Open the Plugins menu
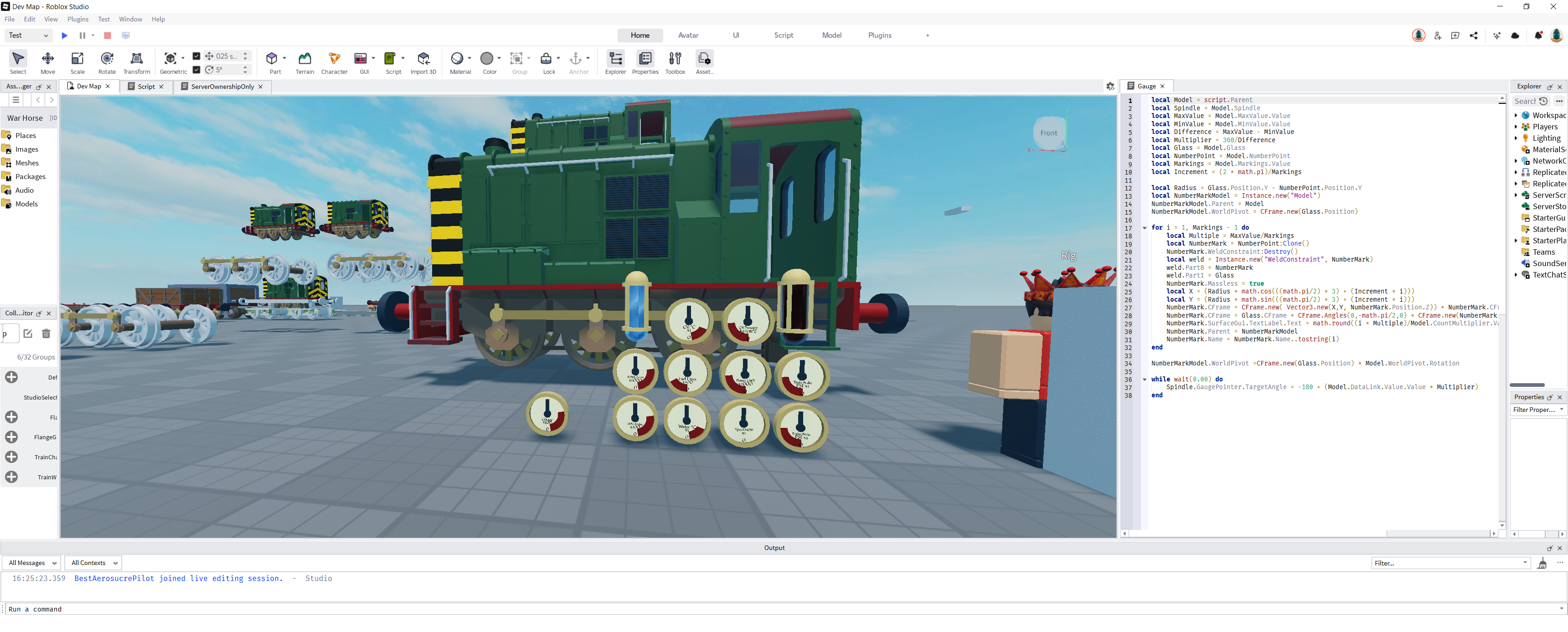Screen dimensions: 1568x632 point(77,20)
